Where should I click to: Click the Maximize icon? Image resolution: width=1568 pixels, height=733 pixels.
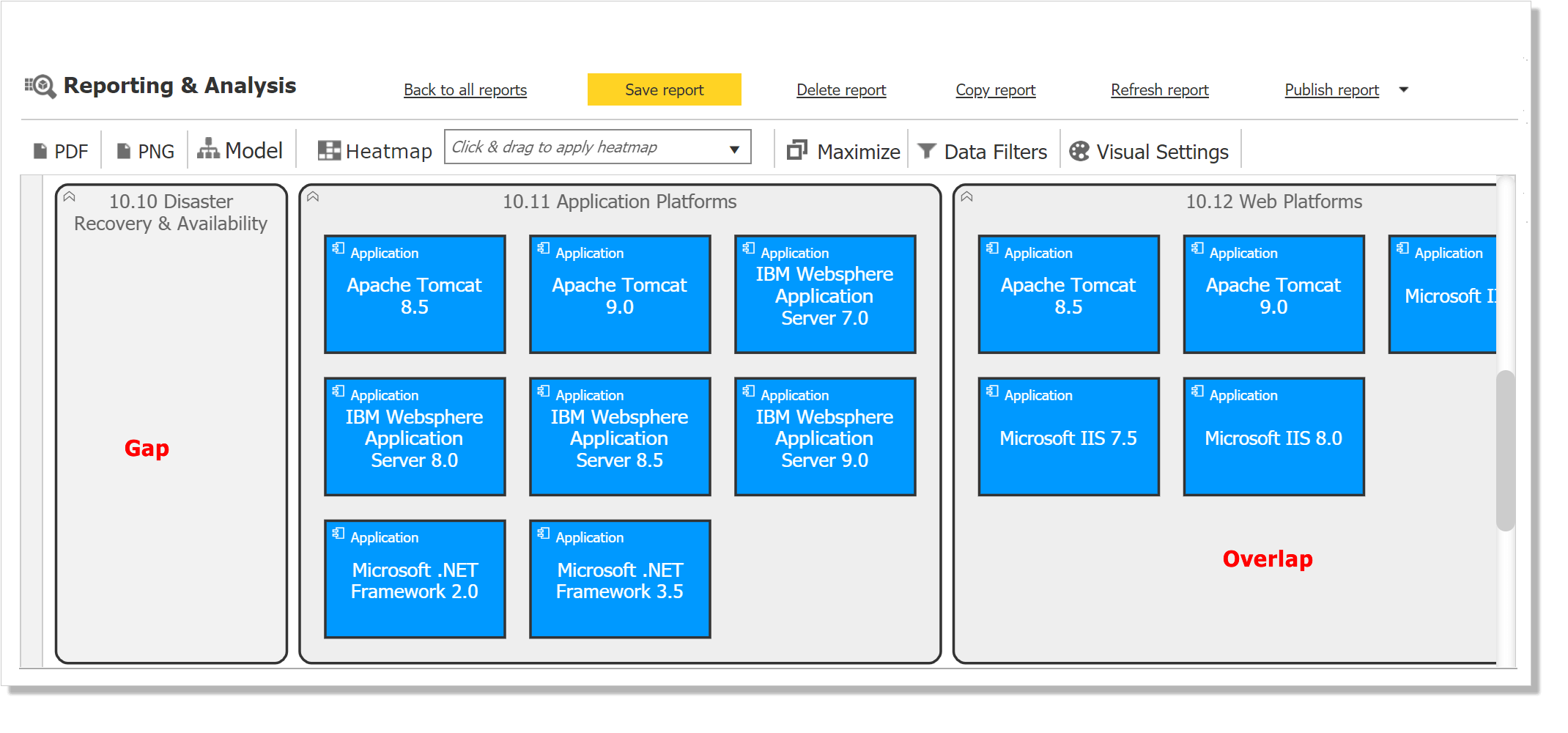coord(797,150)
